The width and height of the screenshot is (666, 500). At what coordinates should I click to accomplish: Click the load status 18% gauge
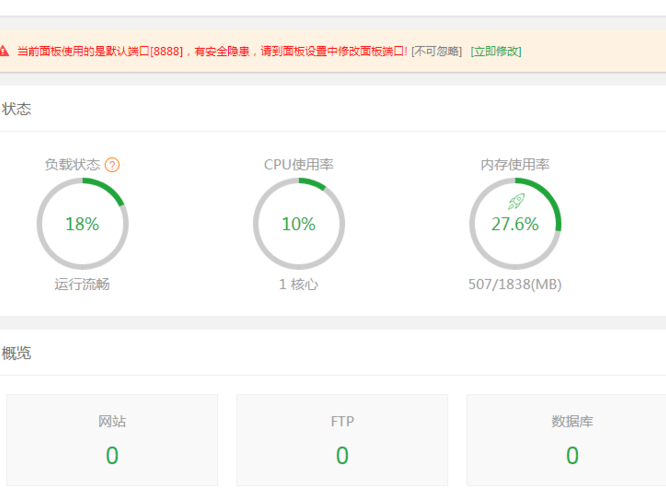(82, 223)
